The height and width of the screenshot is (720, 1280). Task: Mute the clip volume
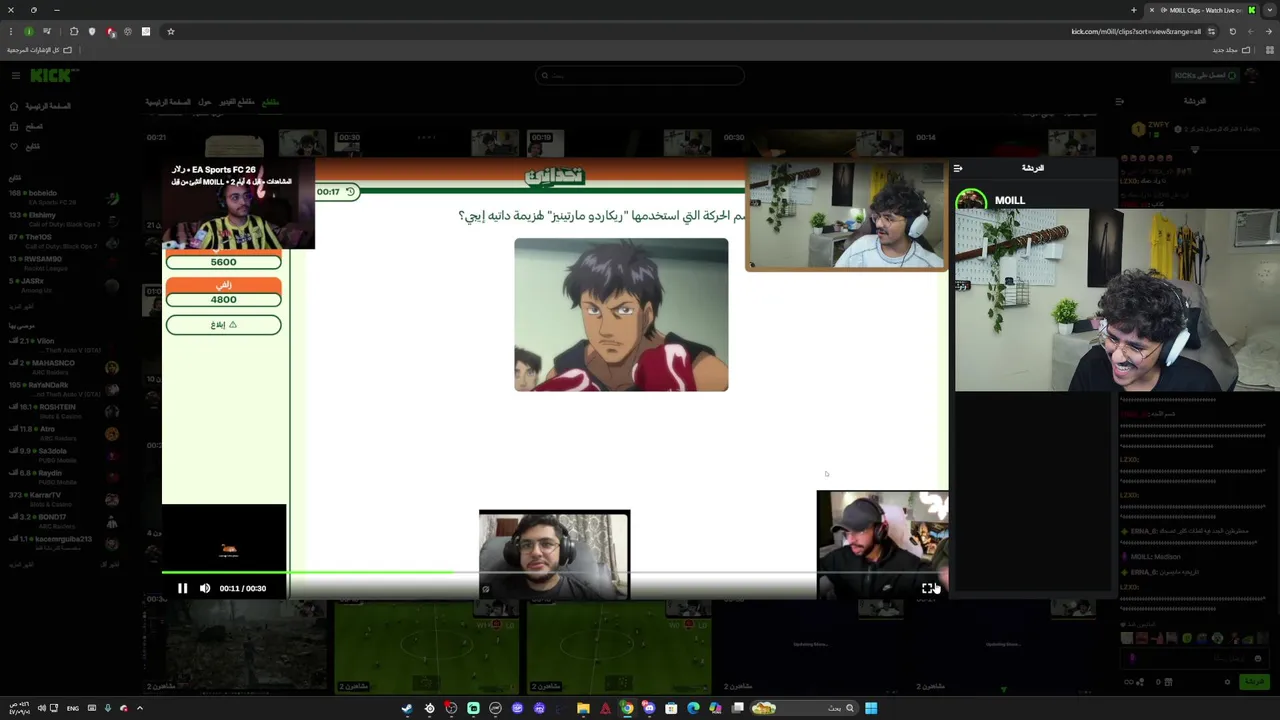click(x=205, y=588)
